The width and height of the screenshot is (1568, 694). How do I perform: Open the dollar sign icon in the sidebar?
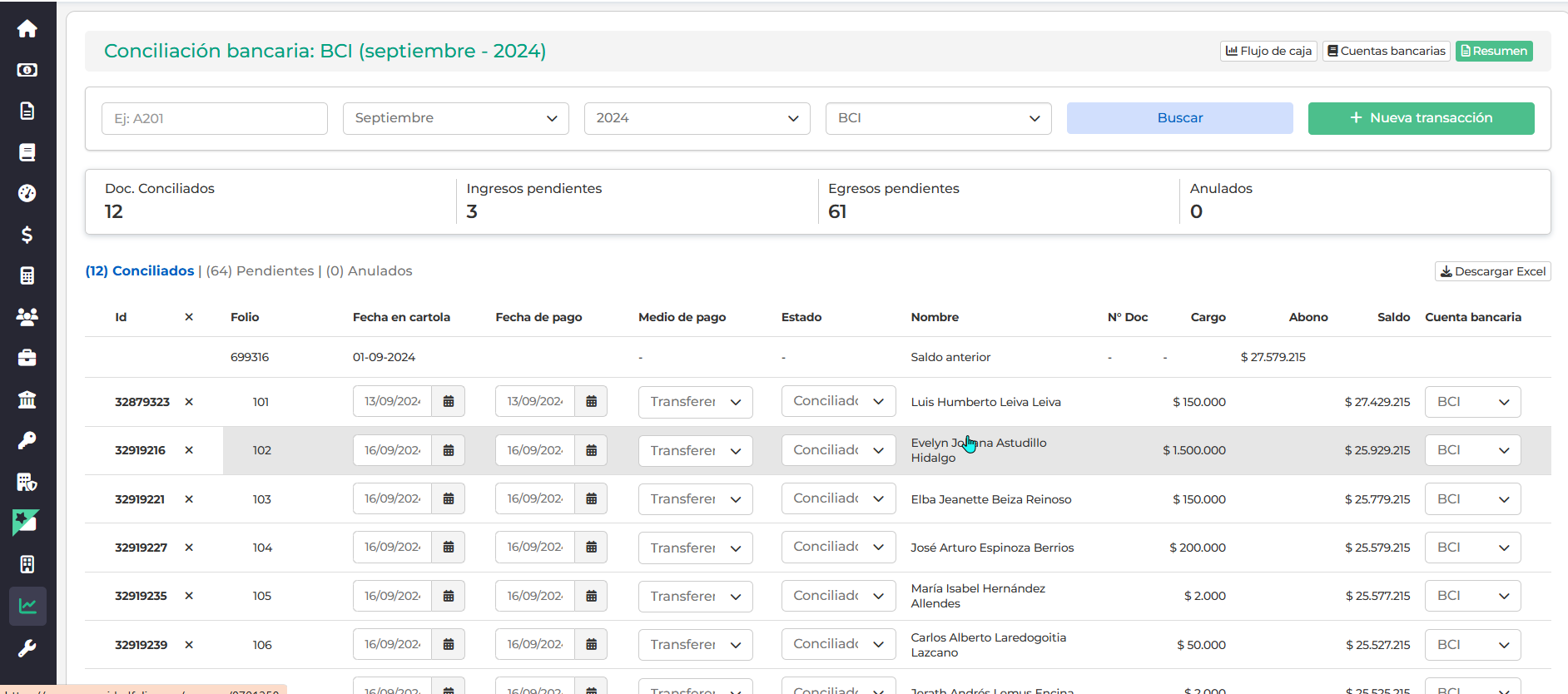pos(27,235)
